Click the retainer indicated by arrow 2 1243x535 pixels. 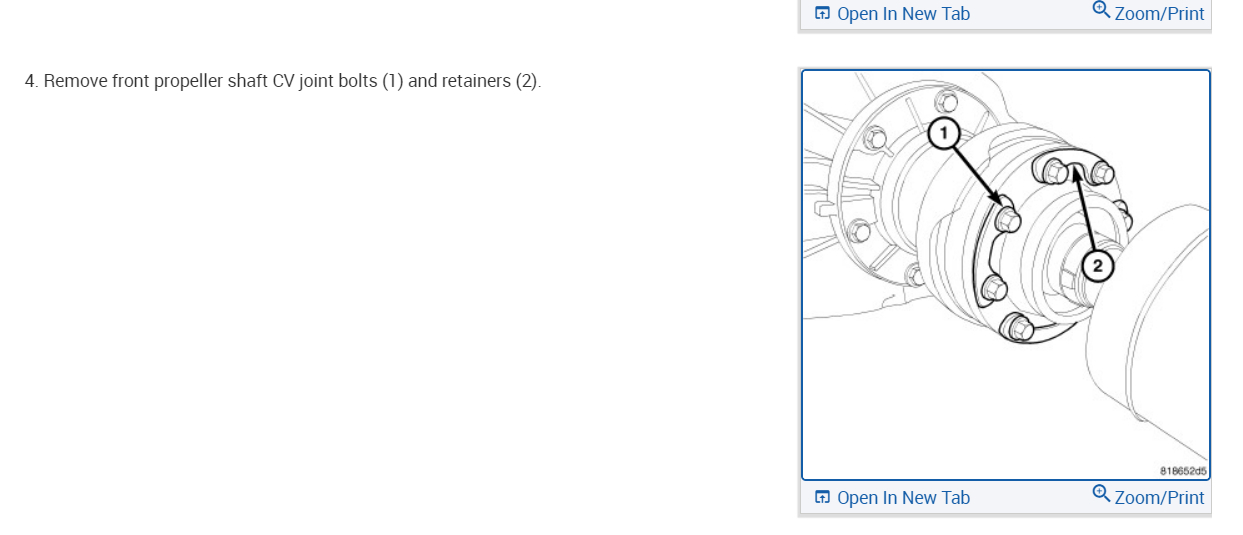tap(1075, 167)
